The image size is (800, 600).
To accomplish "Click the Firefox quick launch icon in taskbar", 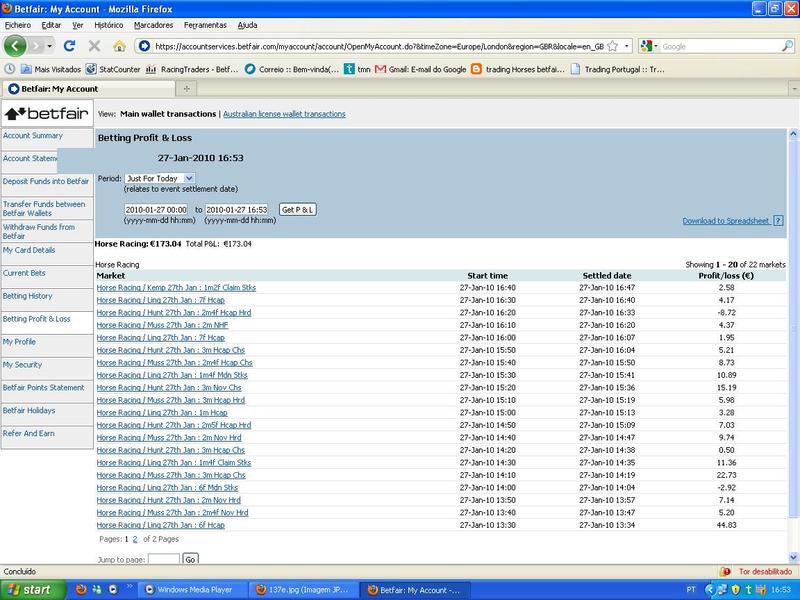I will point(81,590).
